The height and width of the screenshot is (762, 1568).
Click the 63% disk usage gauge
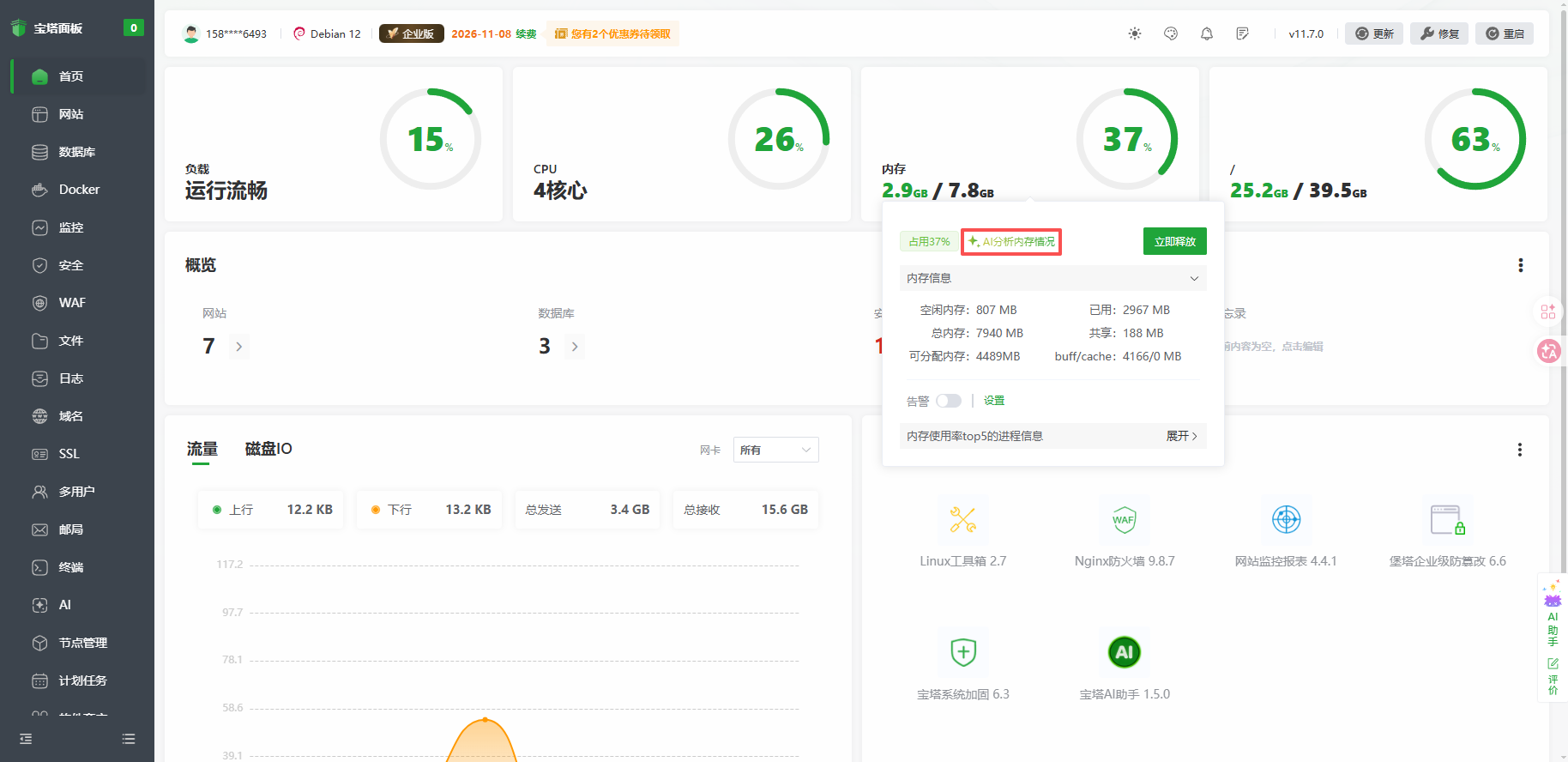pos(1475,139)
